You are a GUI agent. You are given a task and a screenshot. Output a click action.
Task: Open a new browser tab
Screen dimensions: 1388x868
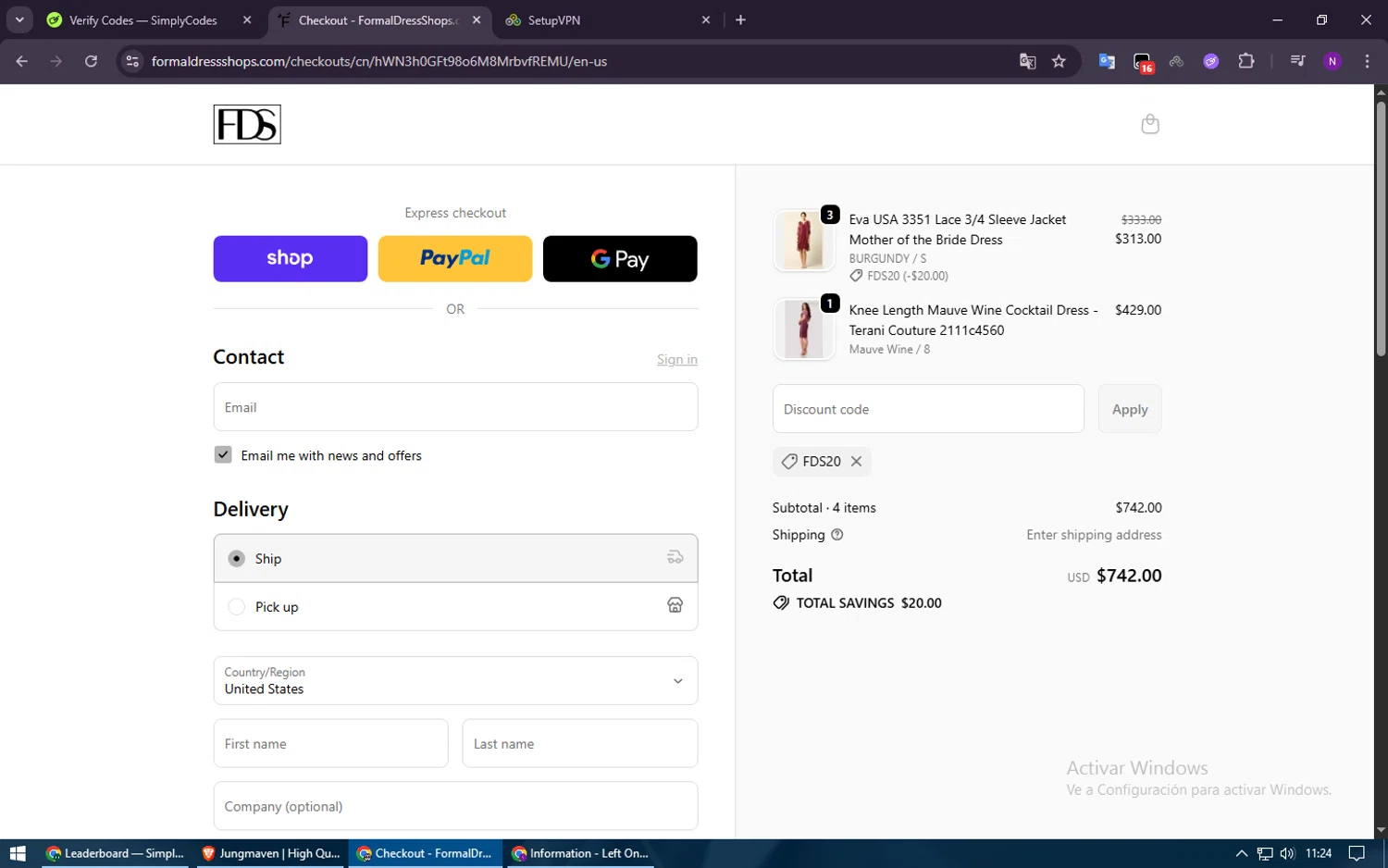pyautogui.click(x=740, y=19)
